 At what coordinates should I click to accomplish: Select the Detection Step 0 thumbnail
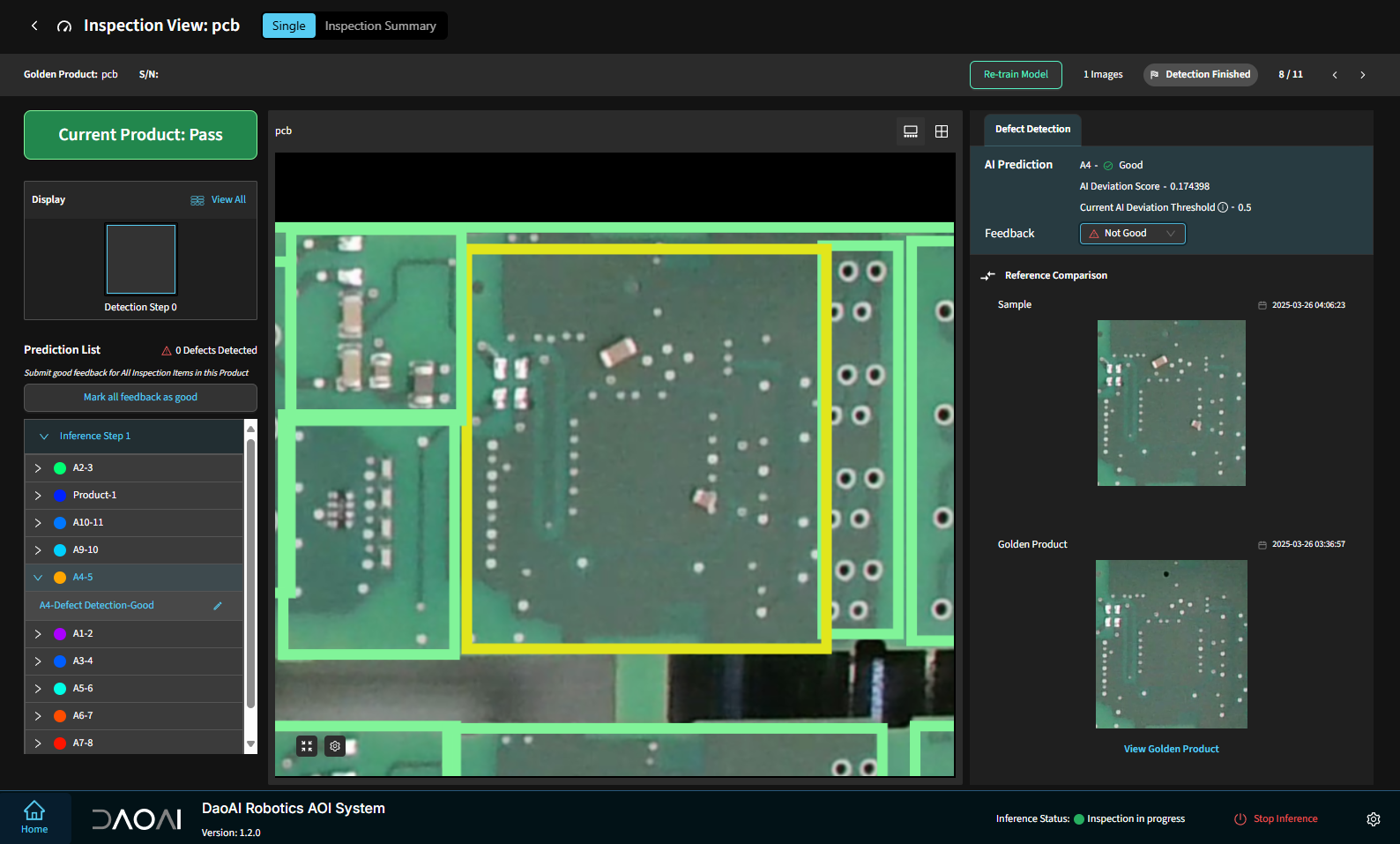click(141, 259)
